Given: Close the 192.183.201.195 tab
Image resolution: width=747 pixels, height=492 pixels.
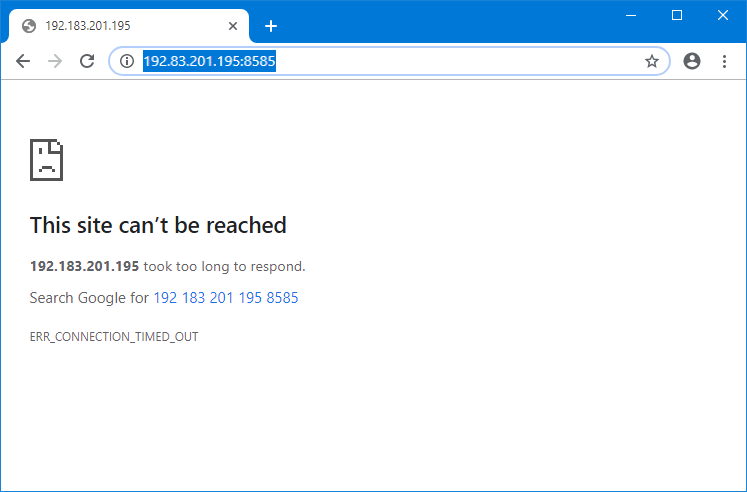Looking at the screenshot, I should coord(232,26).
